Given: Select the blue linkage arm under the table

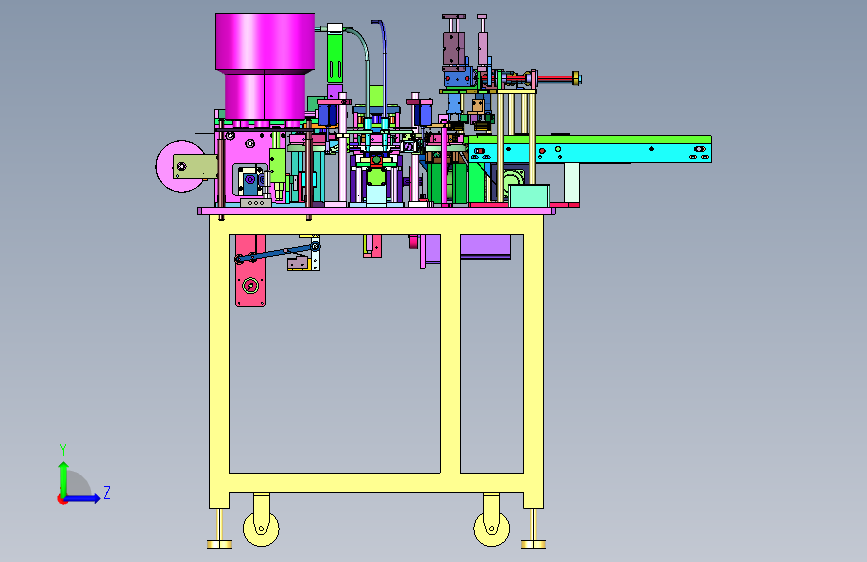Looking at the screenshot, I should click(x=278, y=252).
